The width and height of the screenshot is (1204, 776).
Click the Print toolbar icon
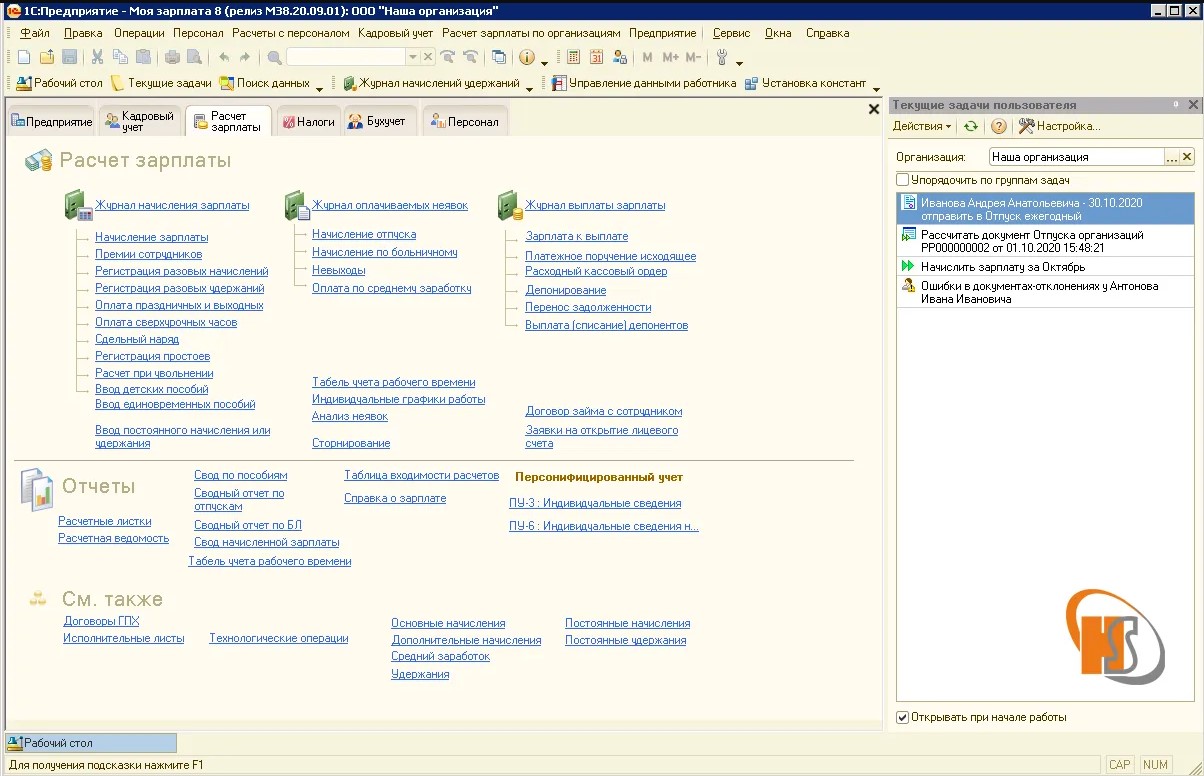pyautogui.click(x=172, y=57)
